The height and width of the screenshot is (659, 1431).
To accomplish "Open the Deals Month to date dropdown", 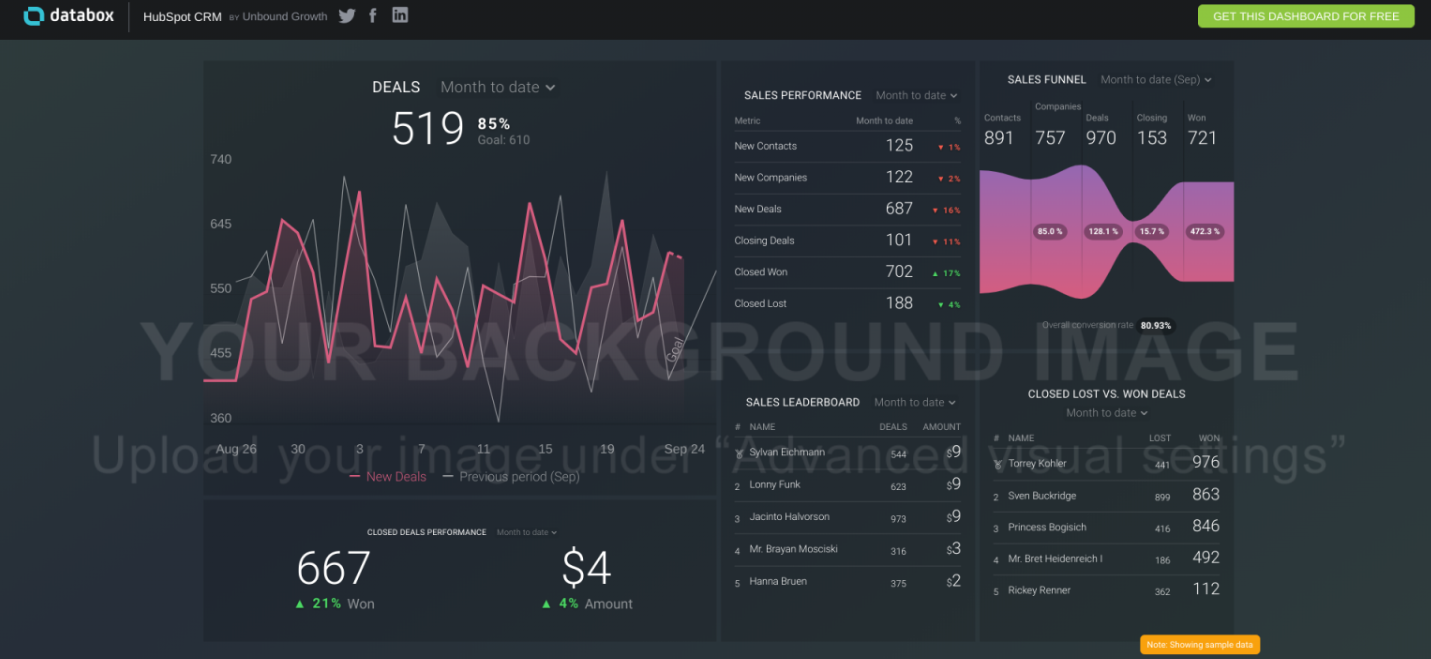I will [x=498, y=88].
